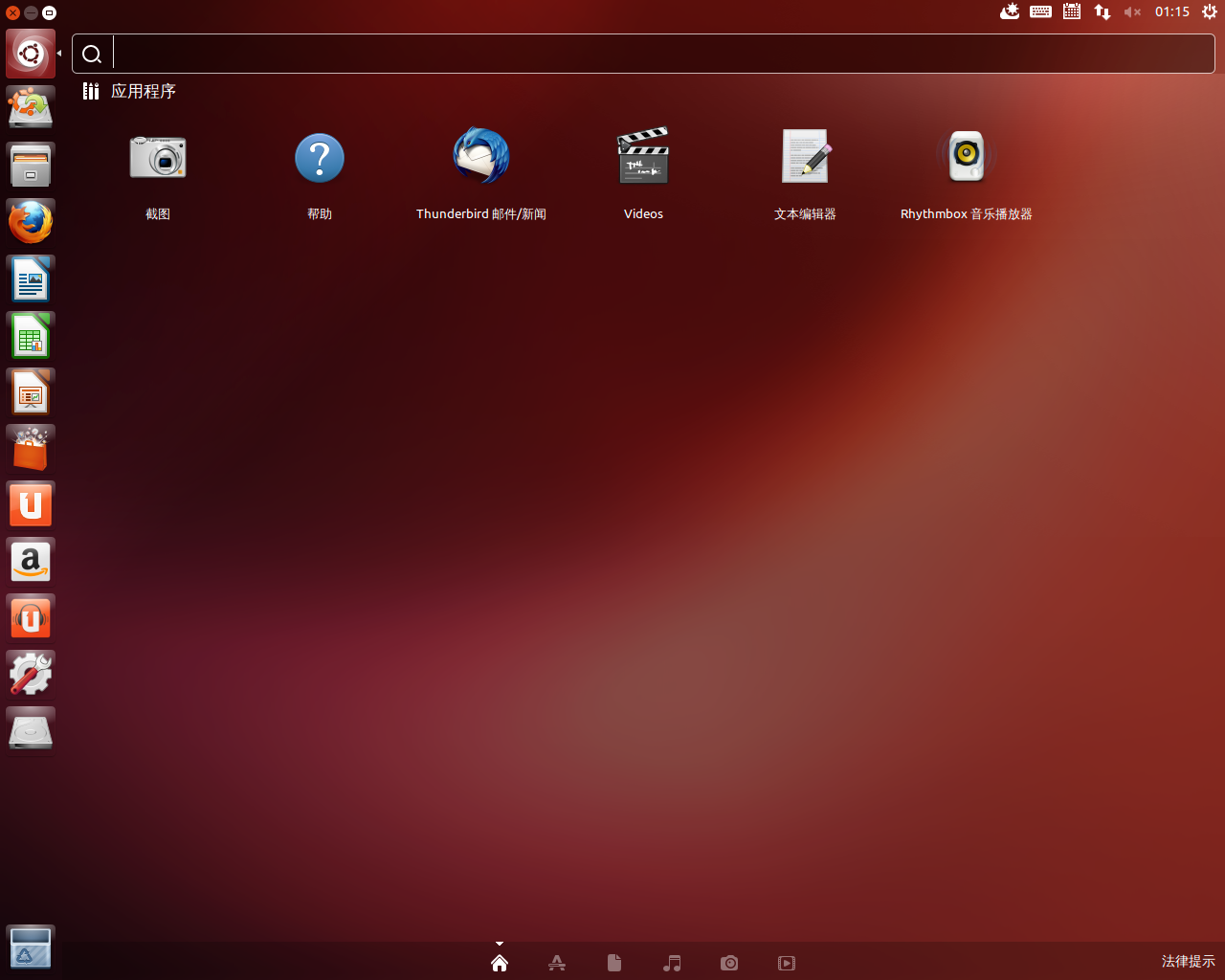This screenshot has height=980, width=1225.
Task: Open LibreOffice Calc from the launcher
Action: [31, 336]
